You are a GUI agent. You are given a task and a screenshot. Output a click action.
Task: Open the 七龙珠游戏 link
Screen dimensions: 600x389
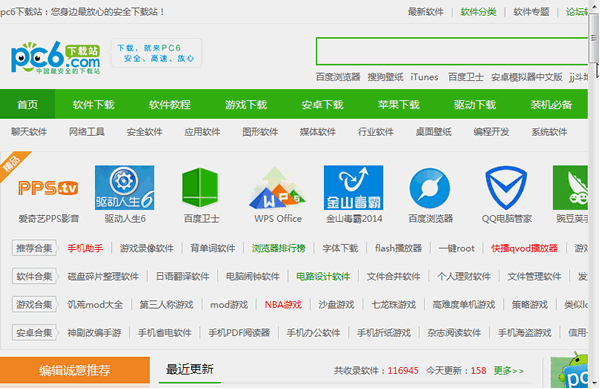pyautogui.click(x=394, y=305)
